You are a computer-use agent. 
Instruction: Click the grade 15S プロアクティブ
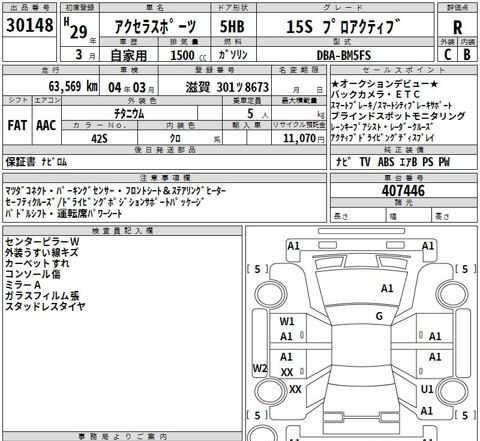click(343, 27)
